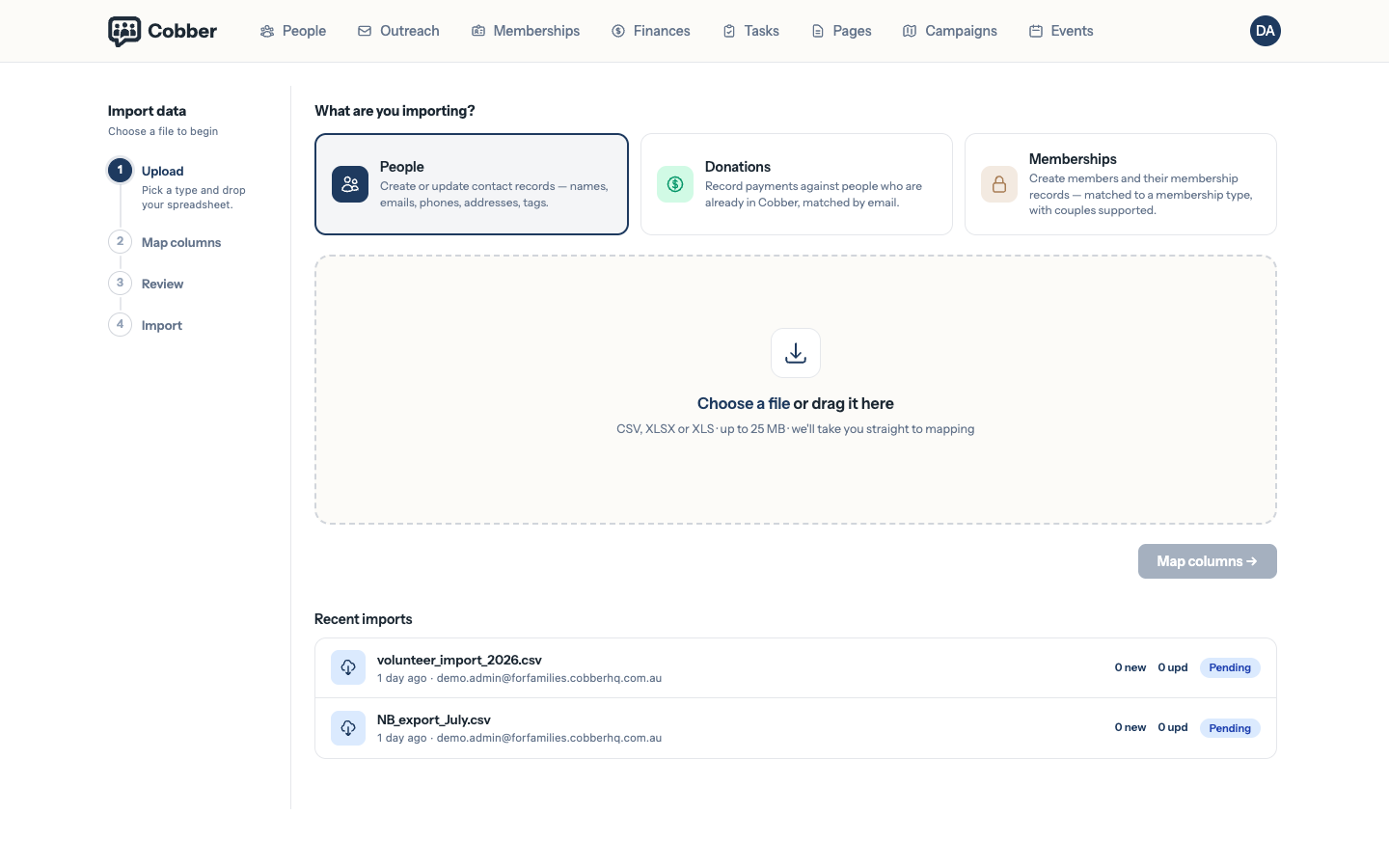Screen dimensions: 1389x868
Task: Open the DA user avatar menu
Action: click(1266, 31)
